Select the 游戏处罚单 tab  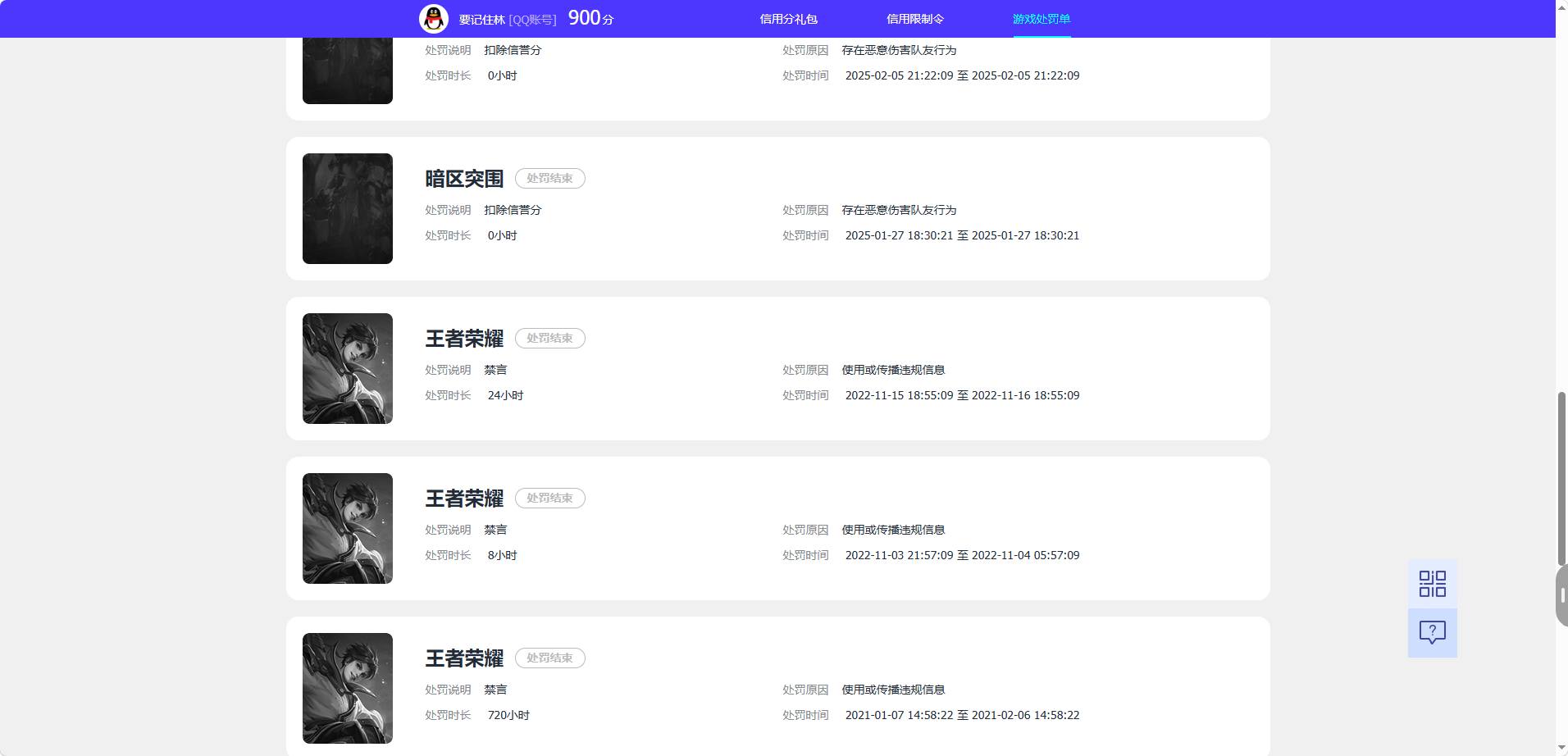point(1041,19)
